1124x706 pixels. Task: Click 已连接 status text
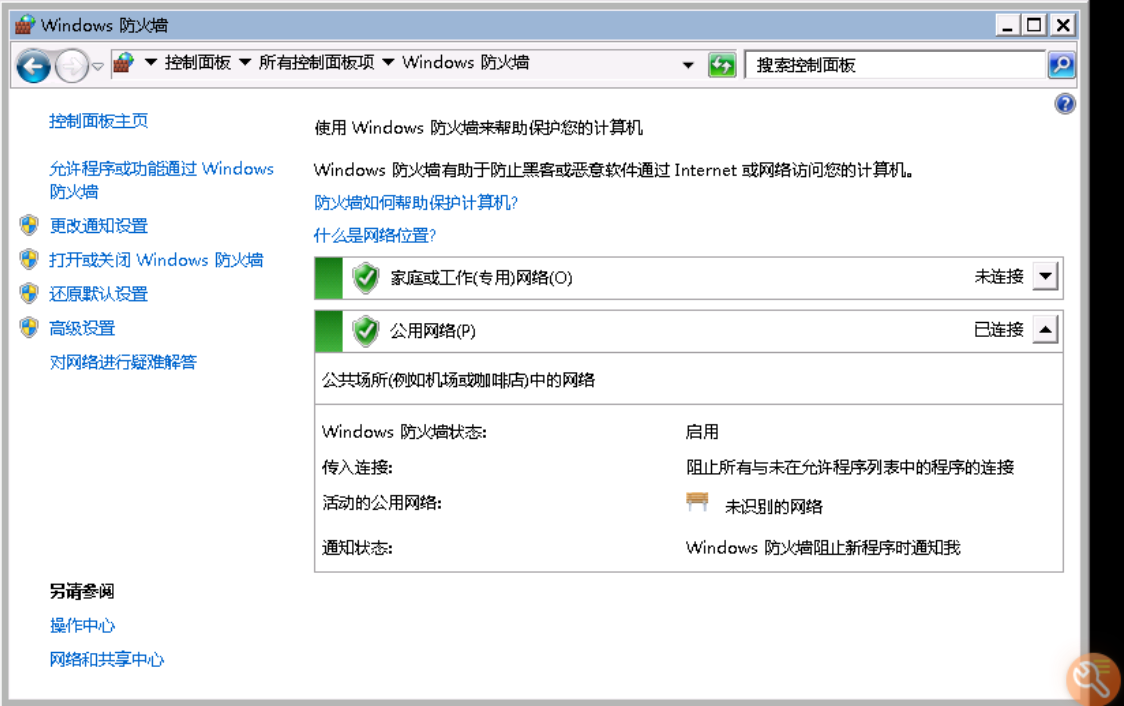[999, 330]
